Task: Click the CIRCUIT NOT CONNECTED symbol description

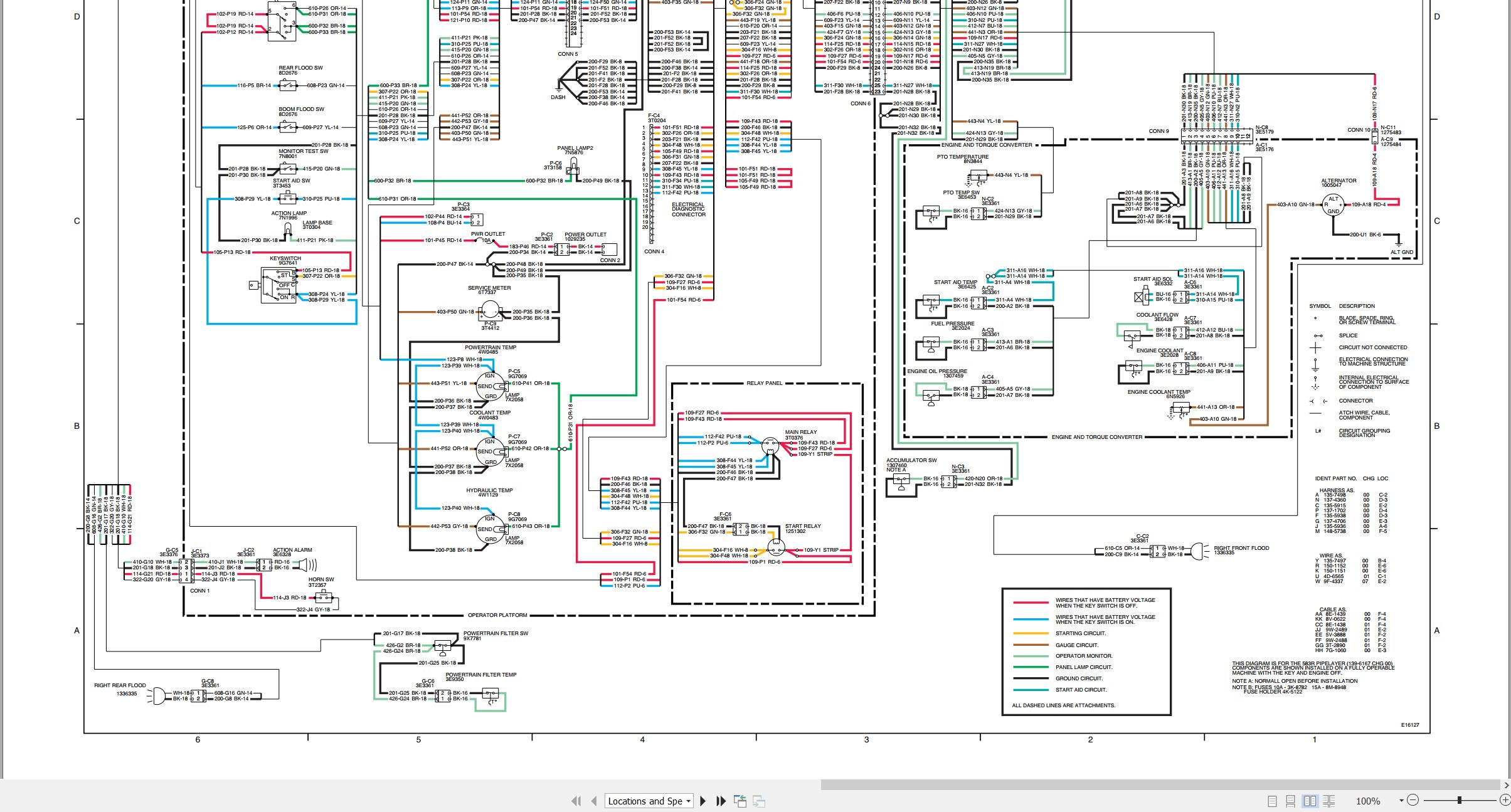Action: 1373,347
